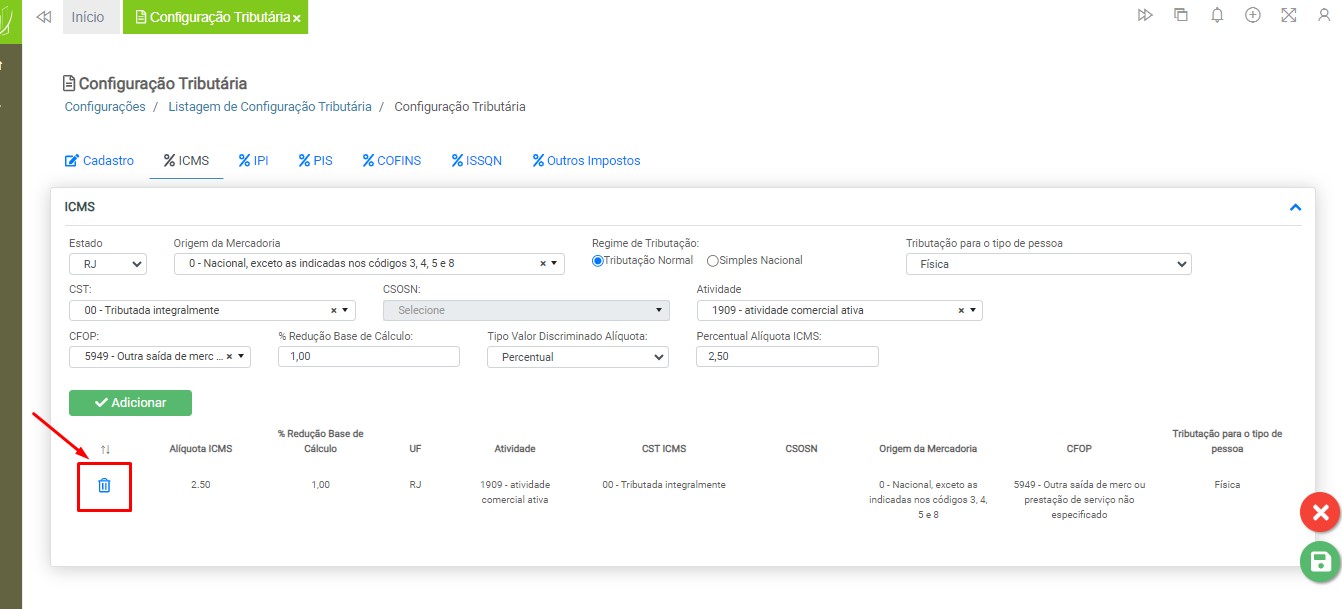The height and width of the screenshot is (609, 1342).
Task: Collapse the ICMS panel with the chevron
Action: coord(1295,207)
